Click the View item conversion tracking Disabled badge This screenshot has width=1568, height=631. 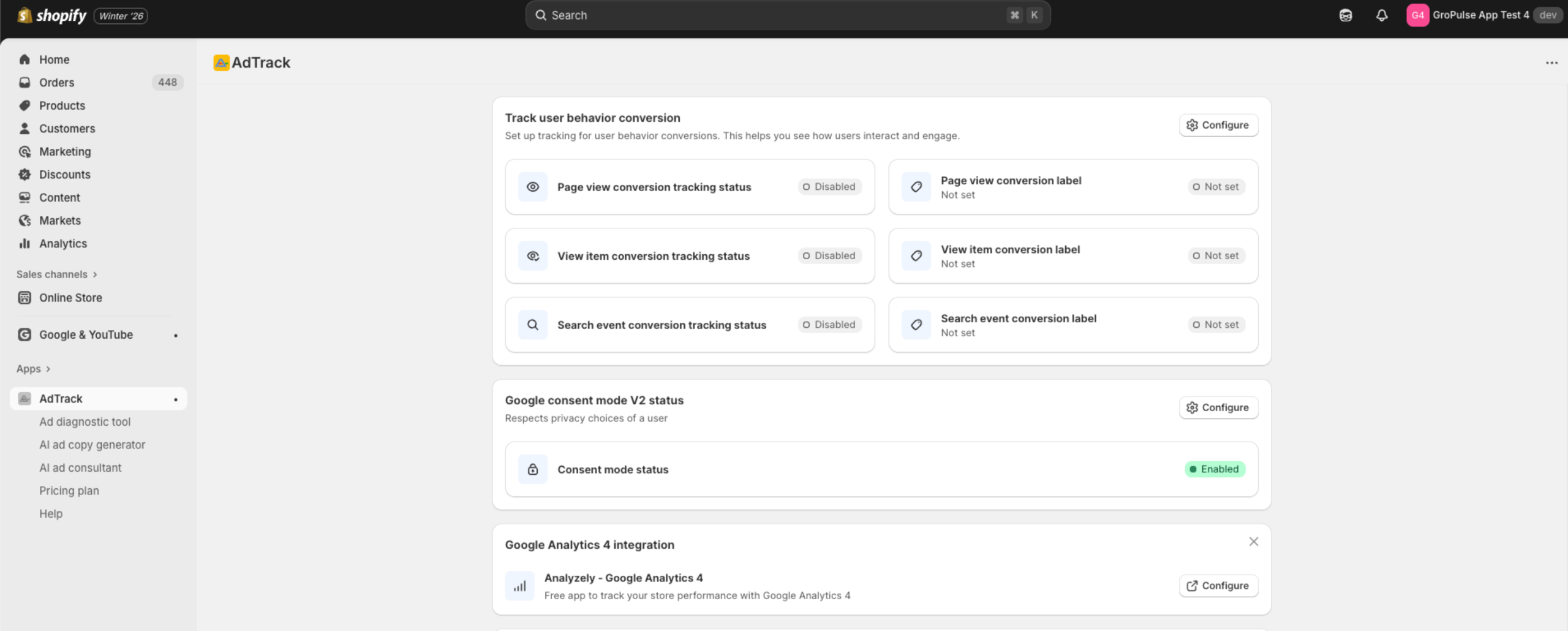829,255
